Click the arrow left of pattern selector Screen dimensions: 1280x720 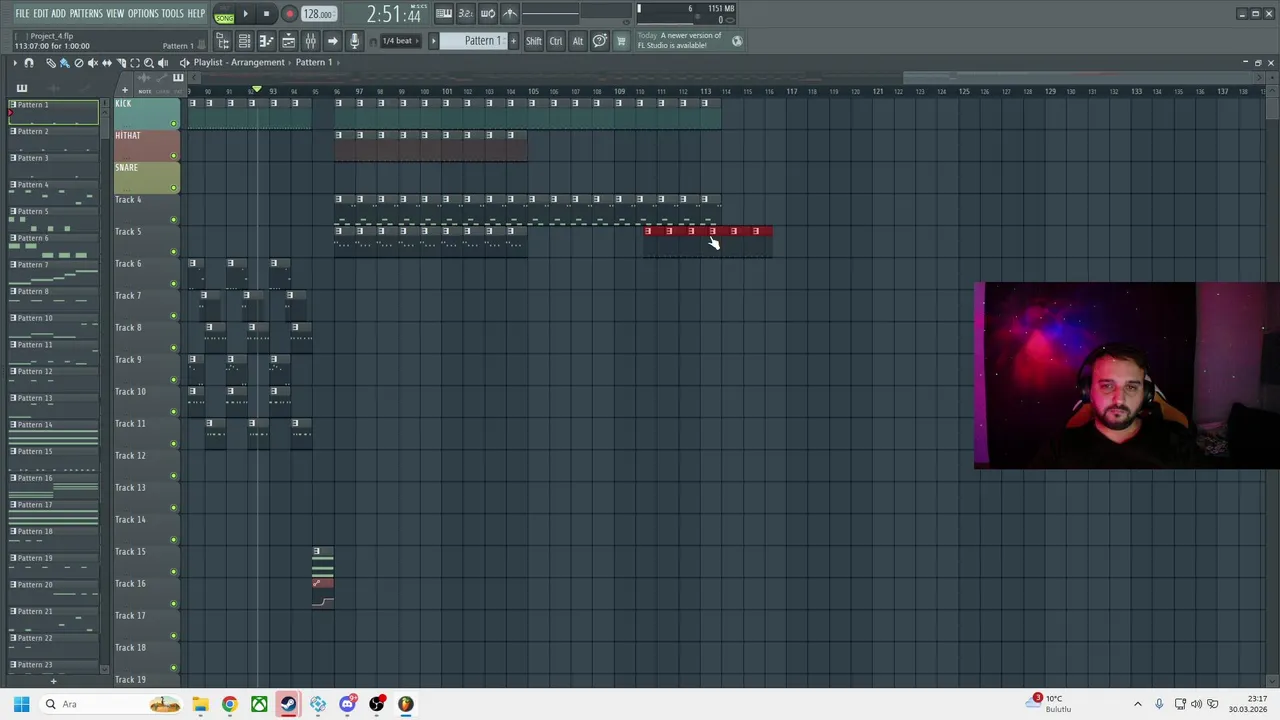point(433,41)
